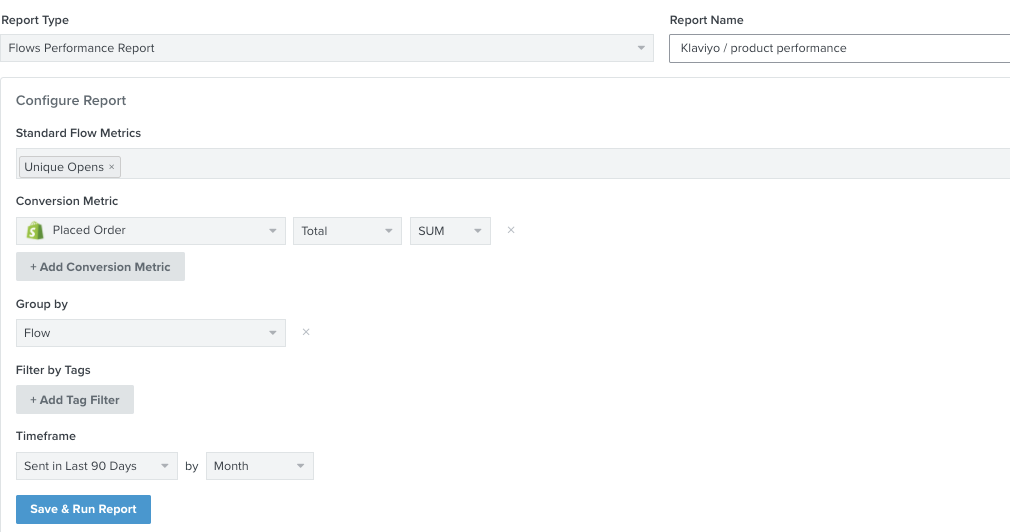Delete the Placed Order conversion metric row

coord(511,230)
